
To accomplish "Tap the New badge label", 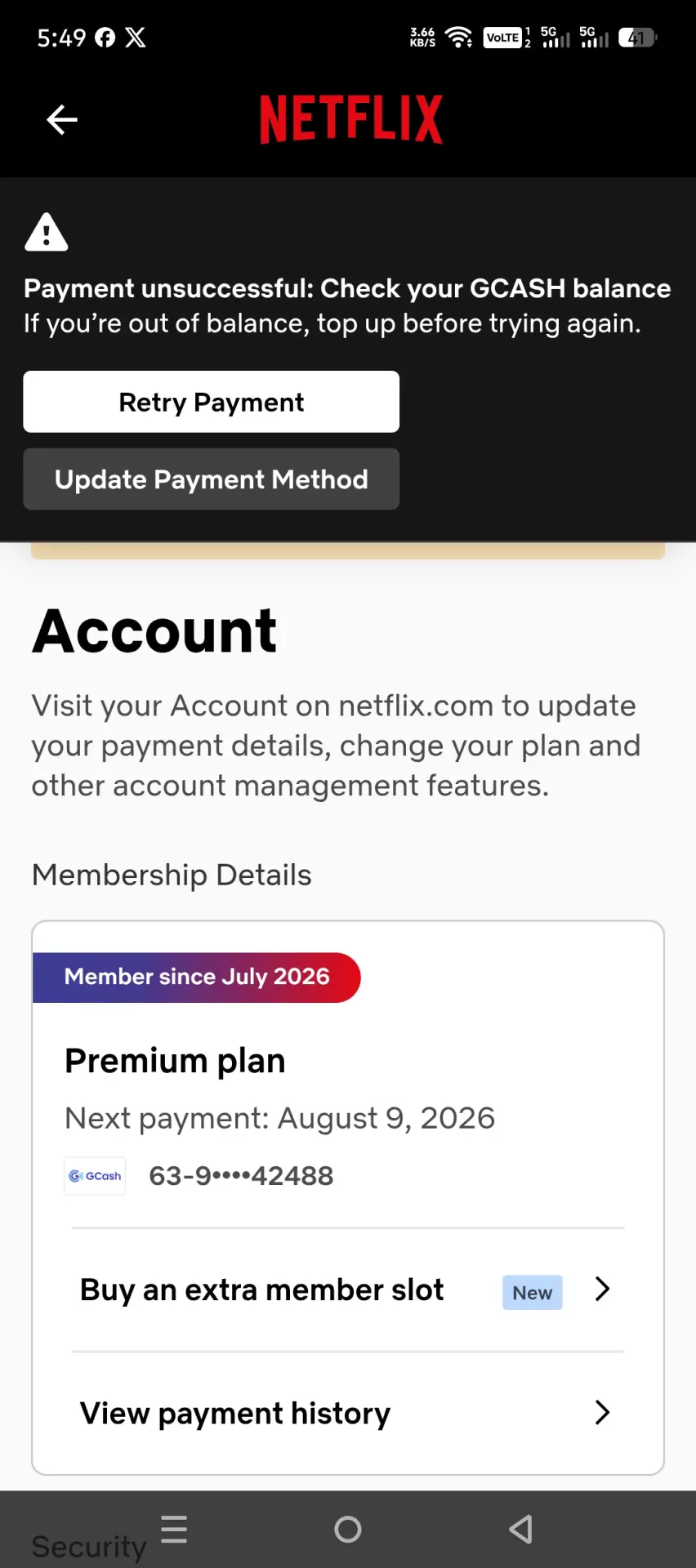I will pyautogui.click(x=533, y=1293).
